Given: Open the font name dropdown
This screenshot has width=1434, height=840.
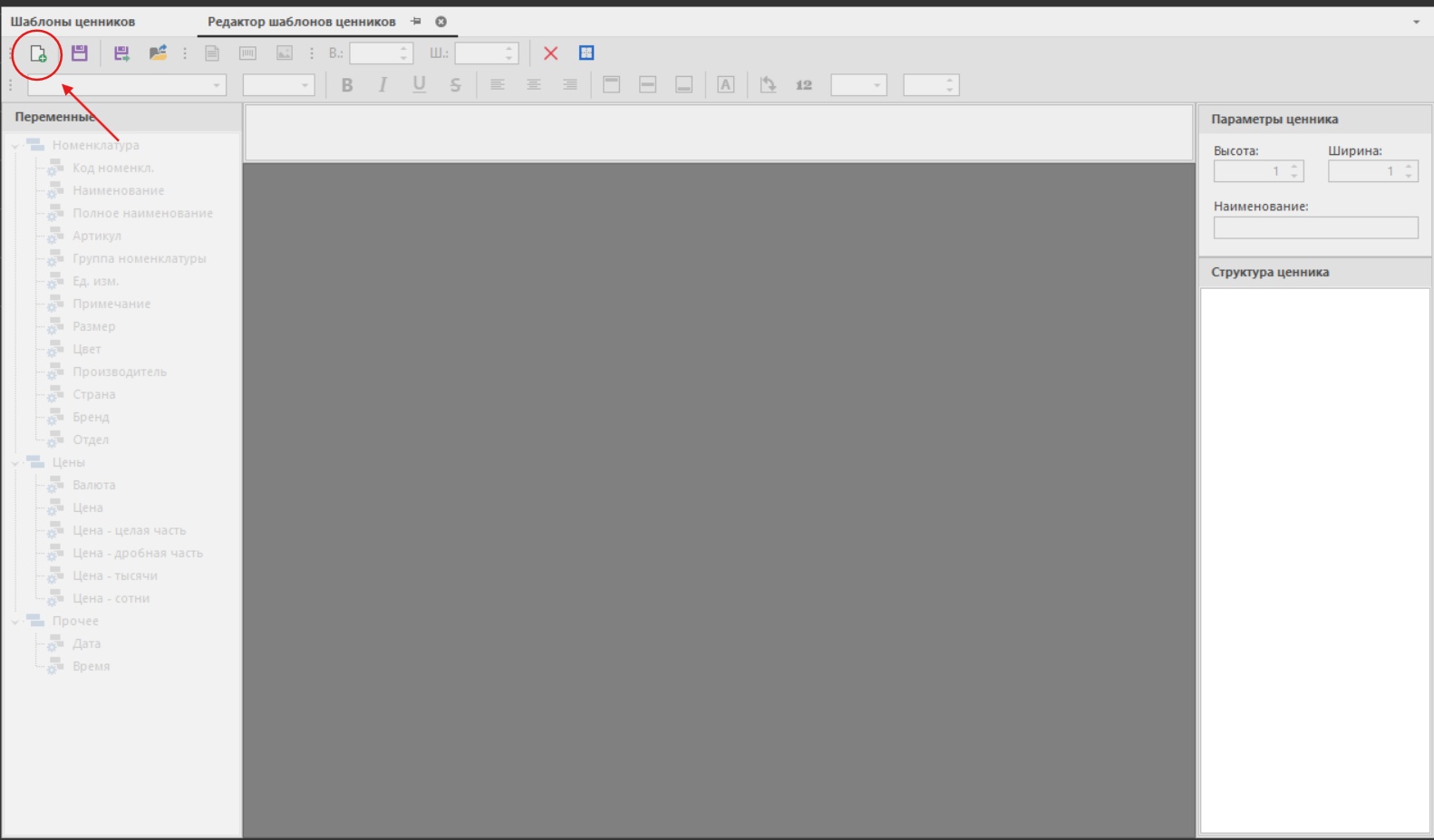Looking at the screenshot, I should click(x=217, y=85).
